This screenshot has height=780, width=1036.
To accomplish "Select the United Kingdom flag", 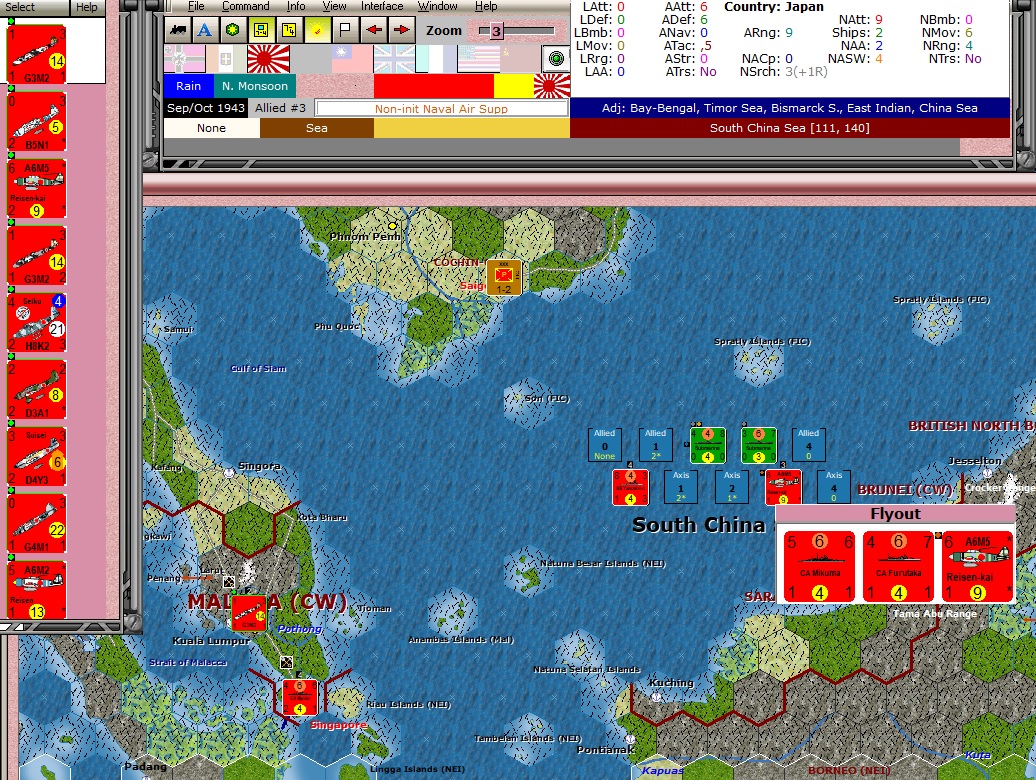I will click(393, 58).
